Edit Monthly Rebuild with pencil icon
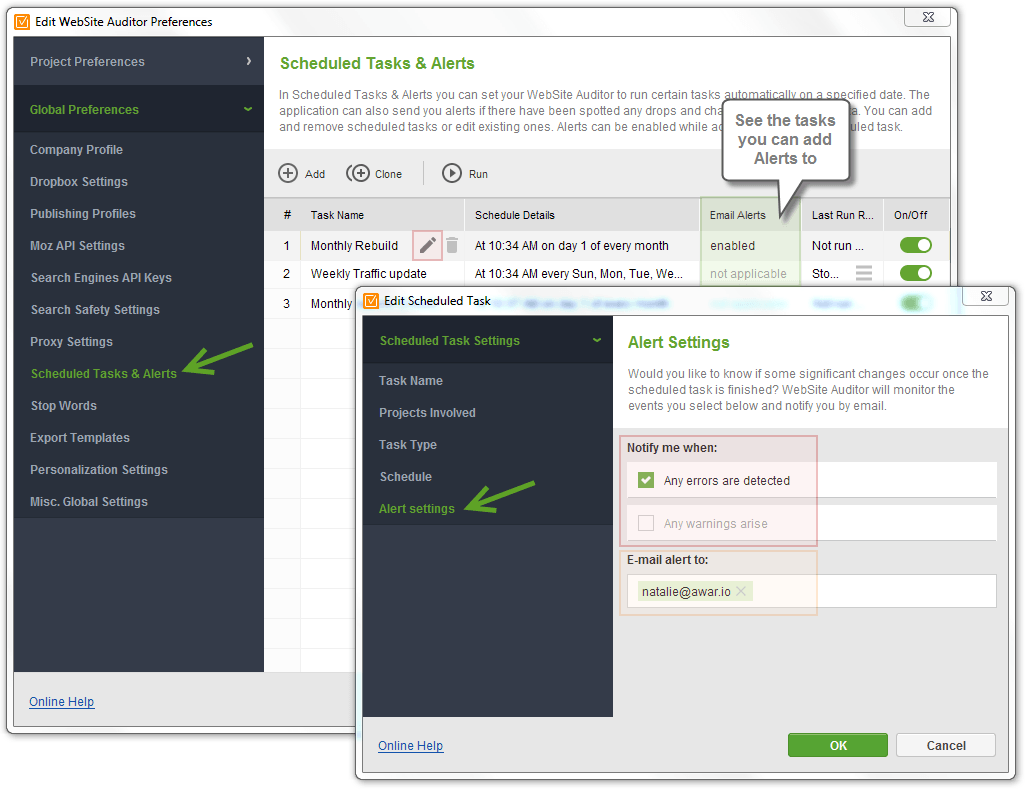This screenshot has height=790, width=1025. pos(428,246)
